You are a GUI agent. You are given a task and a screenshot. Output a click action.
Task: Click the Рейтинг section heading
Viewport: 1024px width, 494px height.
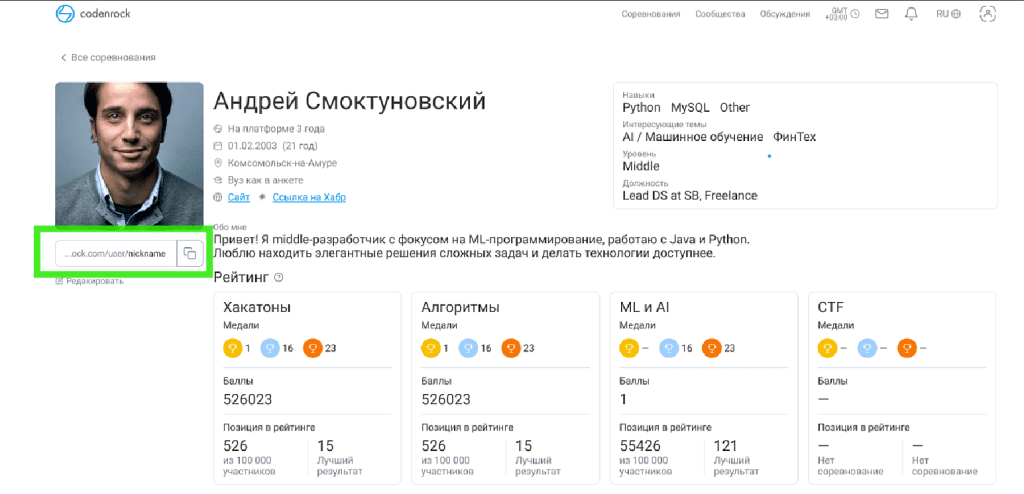[241, 278]
